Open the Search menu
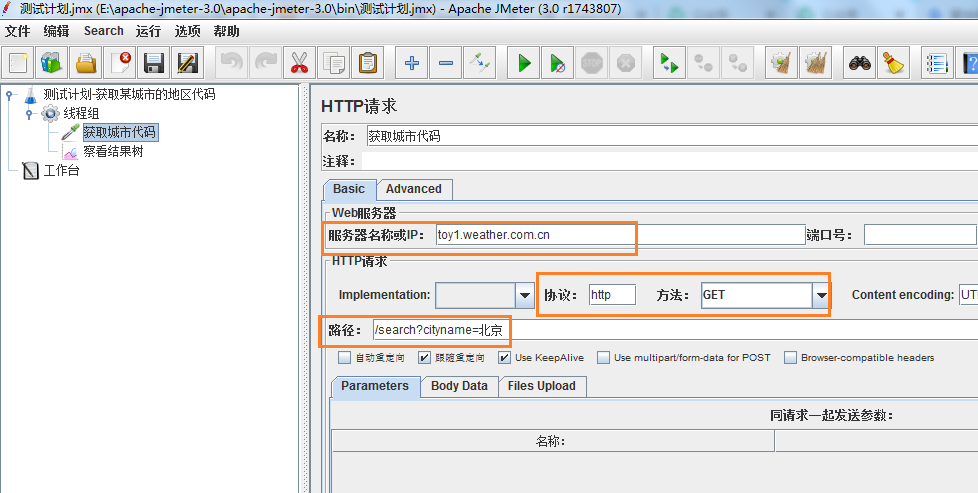Screen dimensions: 978x493 click(x=104, y=31)
